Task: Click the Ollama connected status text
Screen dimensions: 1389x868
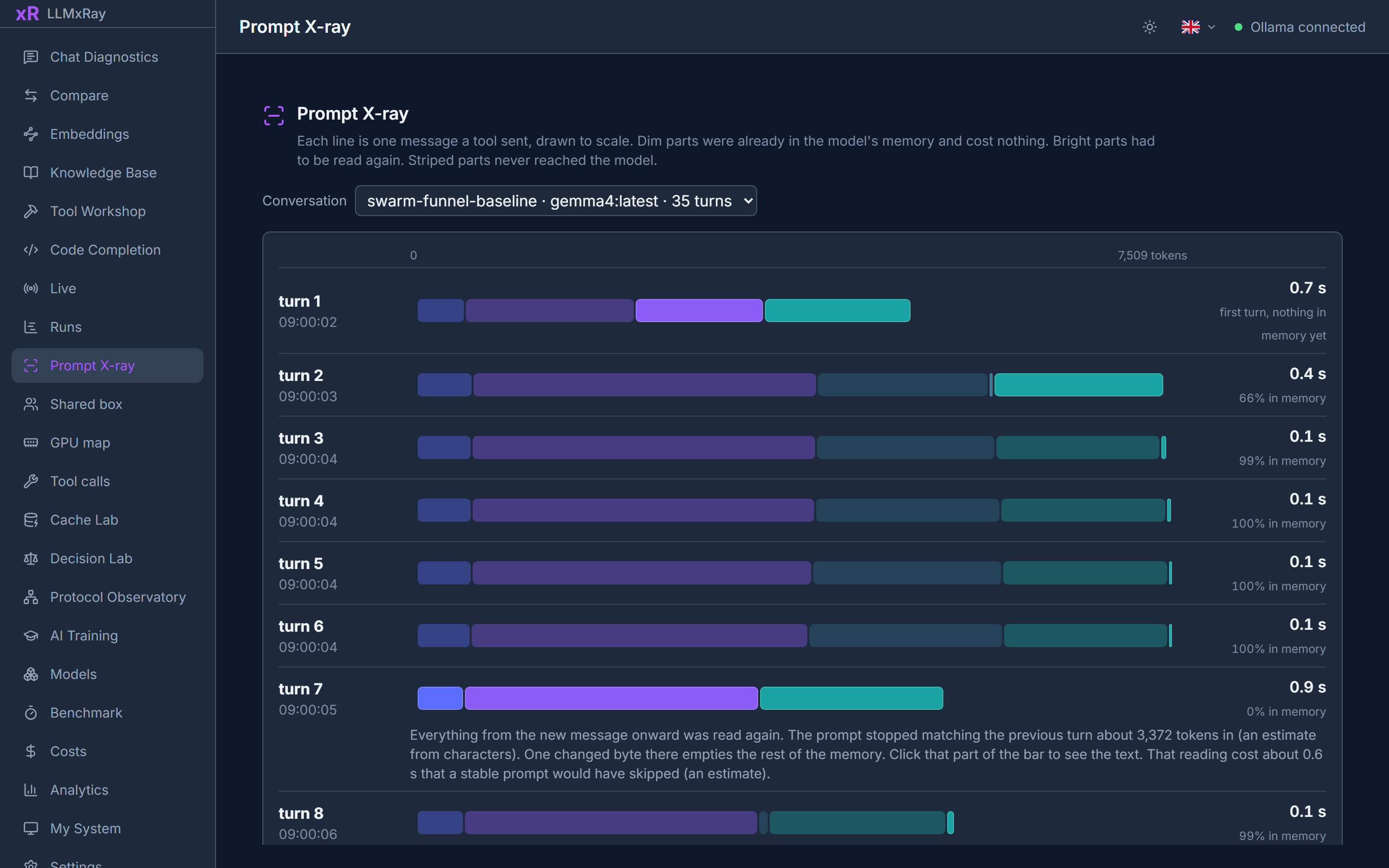Action: [1307, 27]
